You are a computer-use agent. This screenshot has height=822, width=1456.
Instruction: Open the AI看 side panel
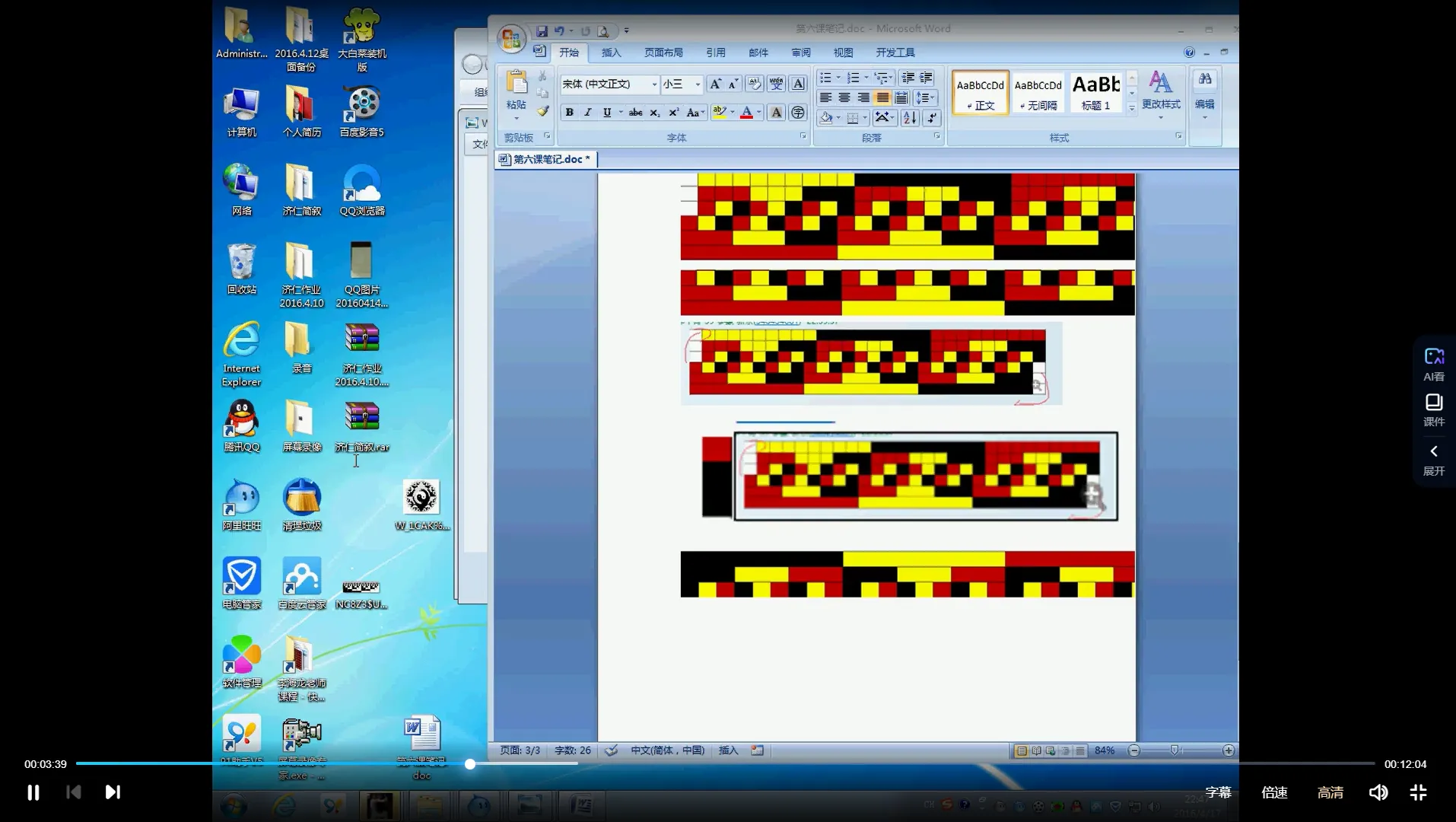1434,365
